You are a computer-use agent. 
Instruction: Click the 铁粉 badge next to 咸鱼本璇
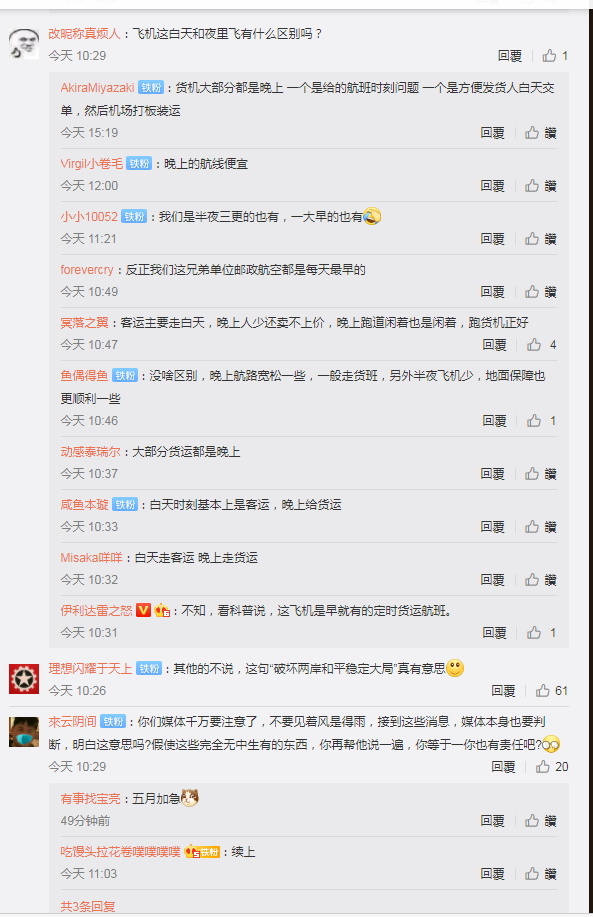point(125,505)
